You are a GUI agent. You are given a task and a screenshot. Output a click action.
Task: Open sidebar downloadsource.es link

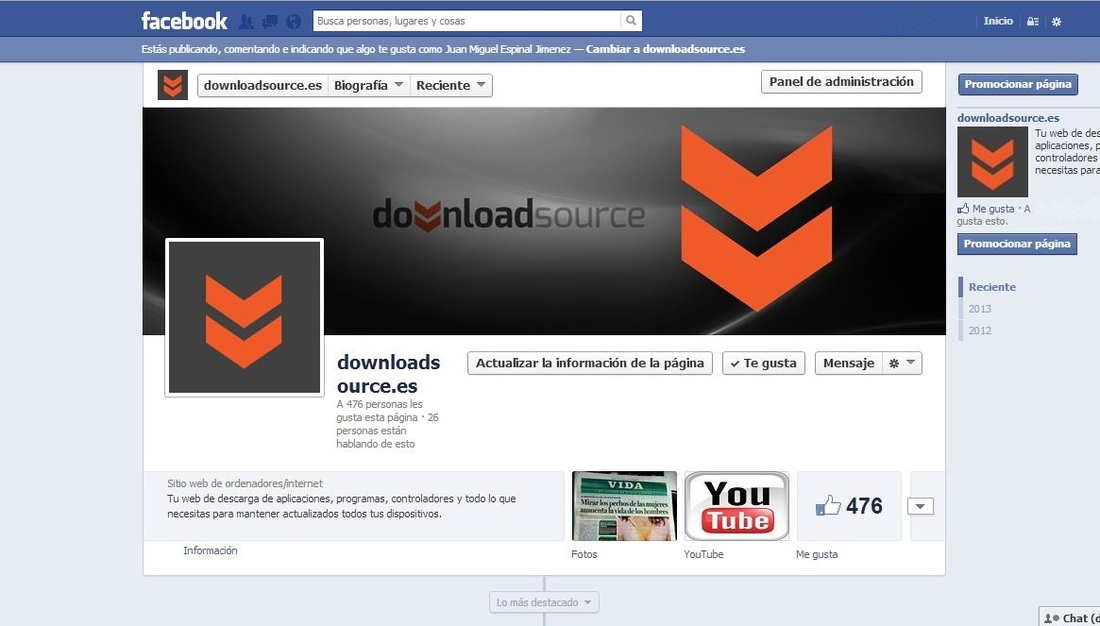(1008, 118)
